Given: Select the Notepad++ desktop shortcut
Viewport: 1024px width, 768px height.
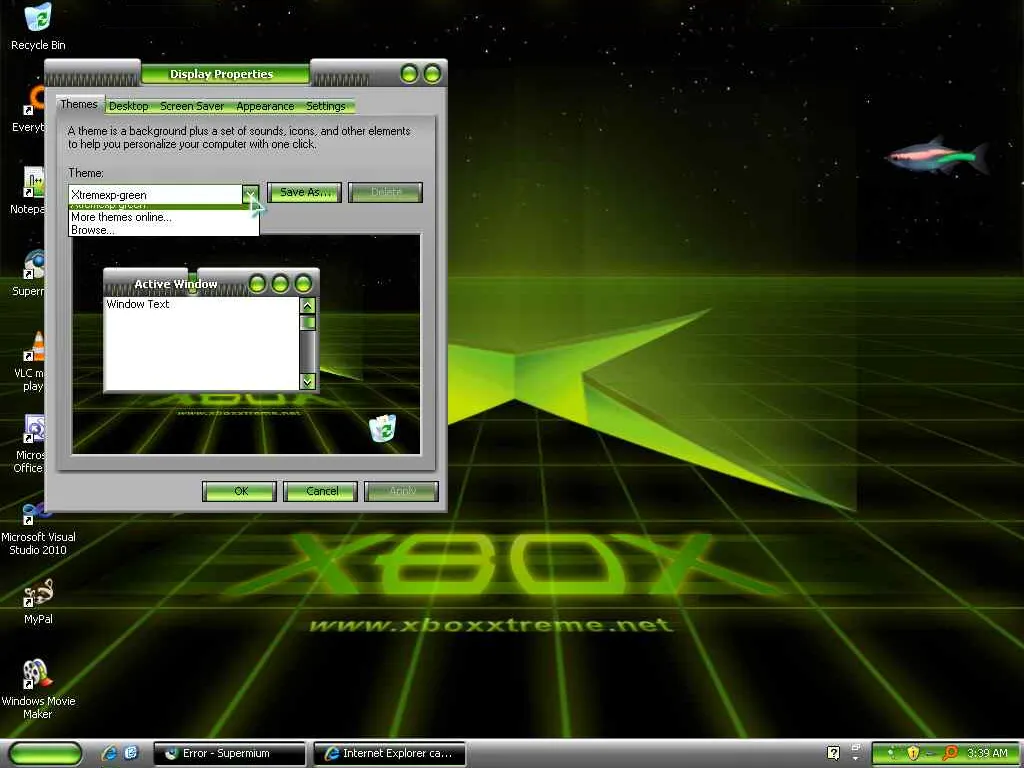Looking at the screenshot, I should [29, 191].
